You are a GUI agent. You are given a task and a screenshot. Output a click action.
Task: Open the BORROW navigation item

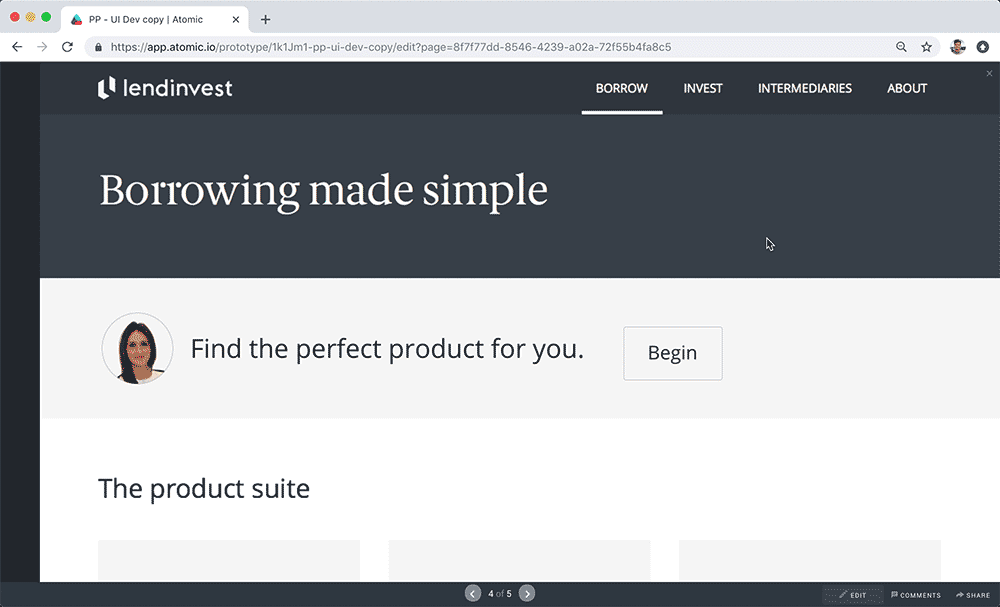click(x=622, y=89)
